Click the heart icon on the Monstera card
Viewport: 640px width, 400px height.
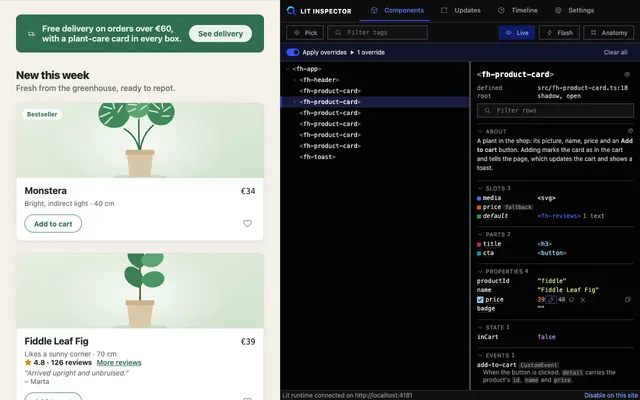(247, 223)
